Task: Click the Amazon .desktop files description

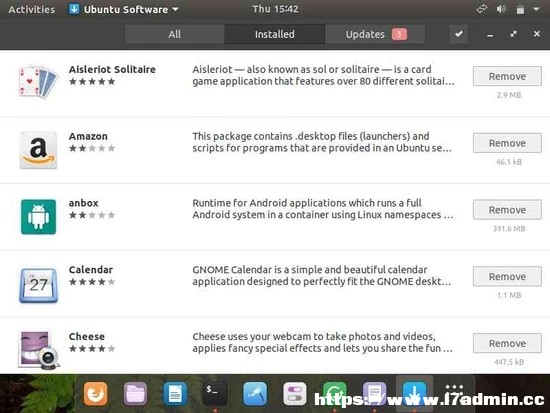Action: tap(322, 142)
